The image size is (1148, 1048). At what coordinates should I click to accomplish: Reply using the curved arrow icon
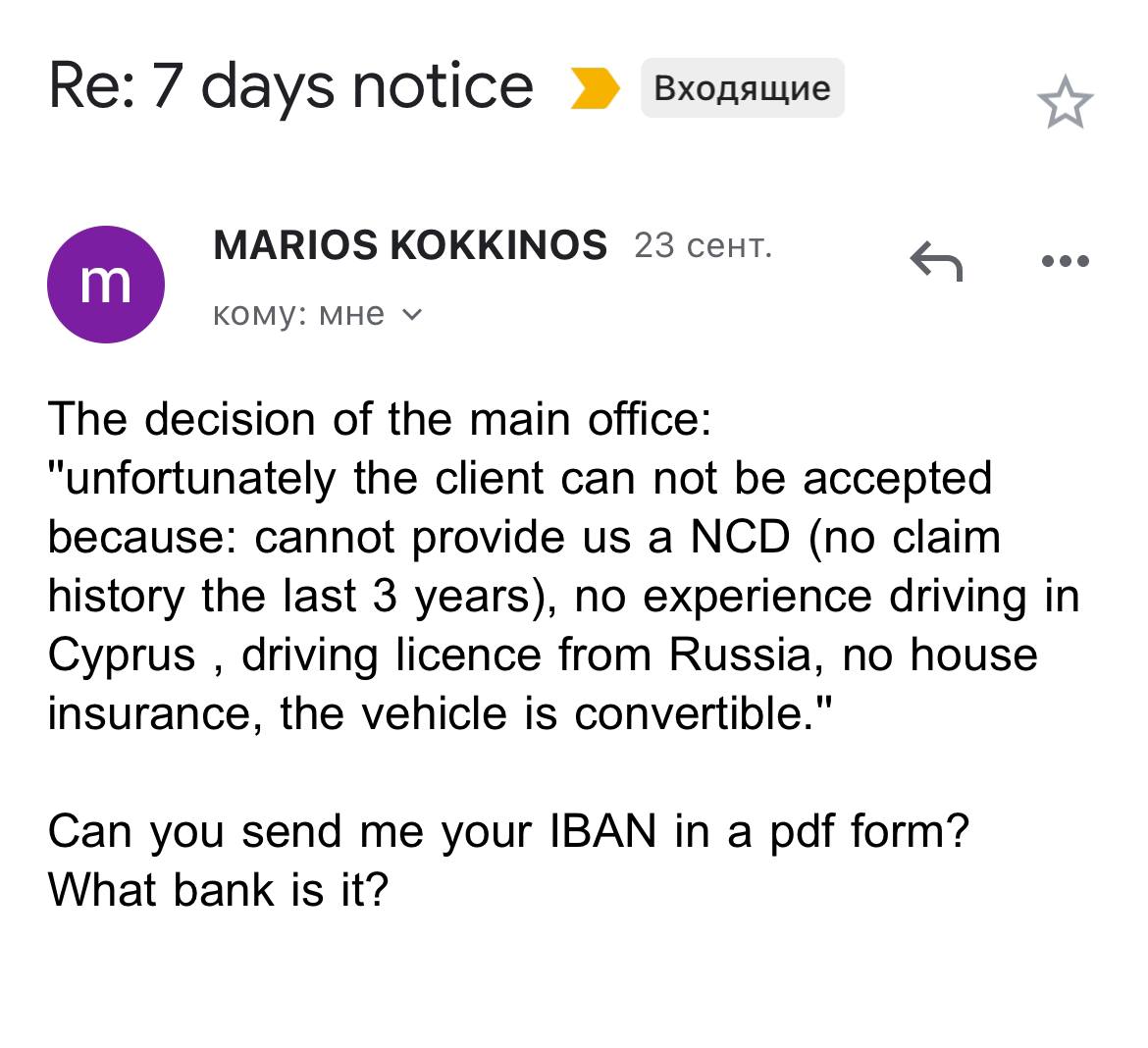[936, 261]
